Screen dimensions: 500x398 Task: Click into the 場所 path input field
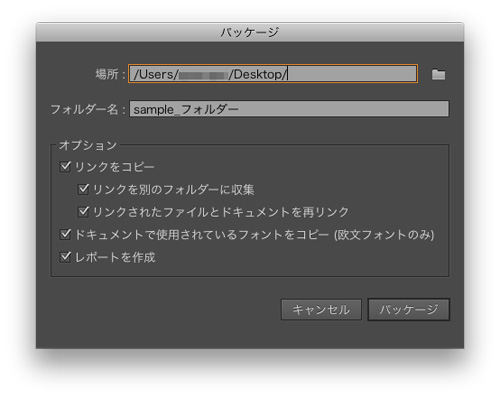273,74
